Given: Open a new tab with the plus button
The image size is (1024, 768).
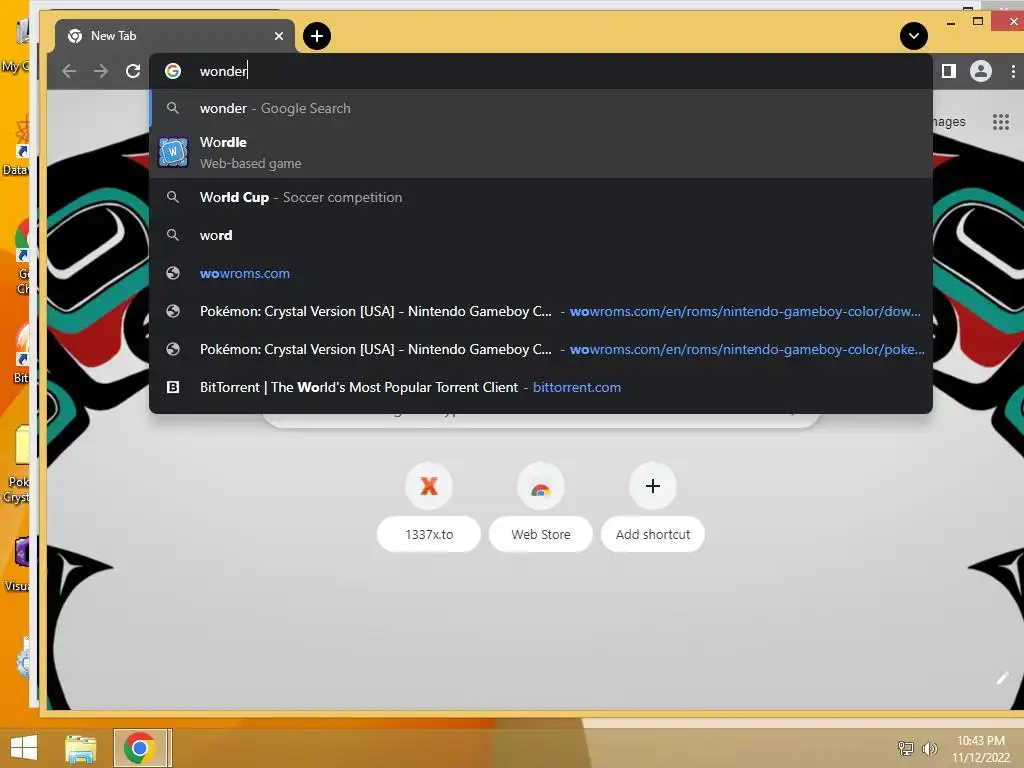Looking at the screenshot, I should click(317, 36).
